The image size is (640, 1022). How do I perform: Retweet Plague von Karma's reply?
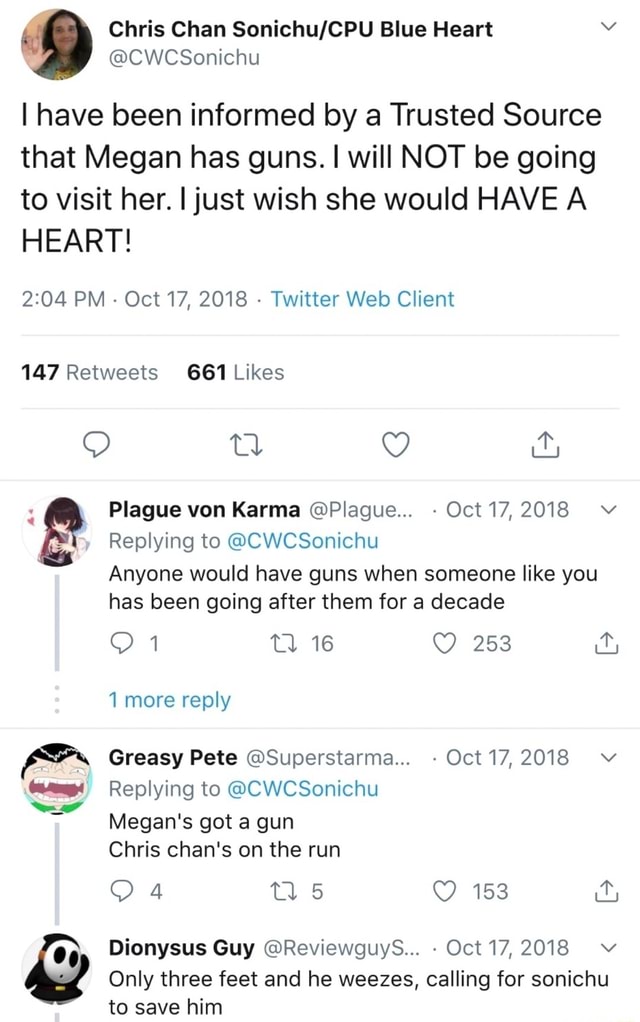click(x=284, y=644)
